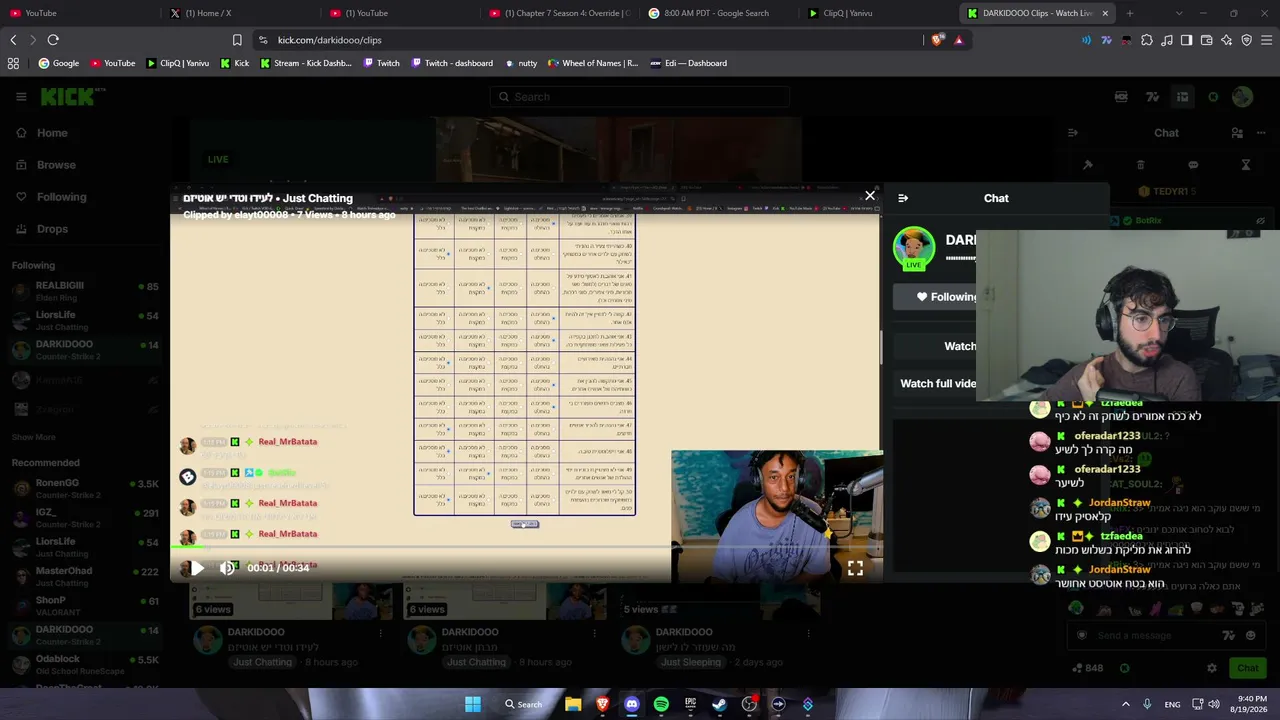Open RonenGG from Recommended list

pos(84,489)
